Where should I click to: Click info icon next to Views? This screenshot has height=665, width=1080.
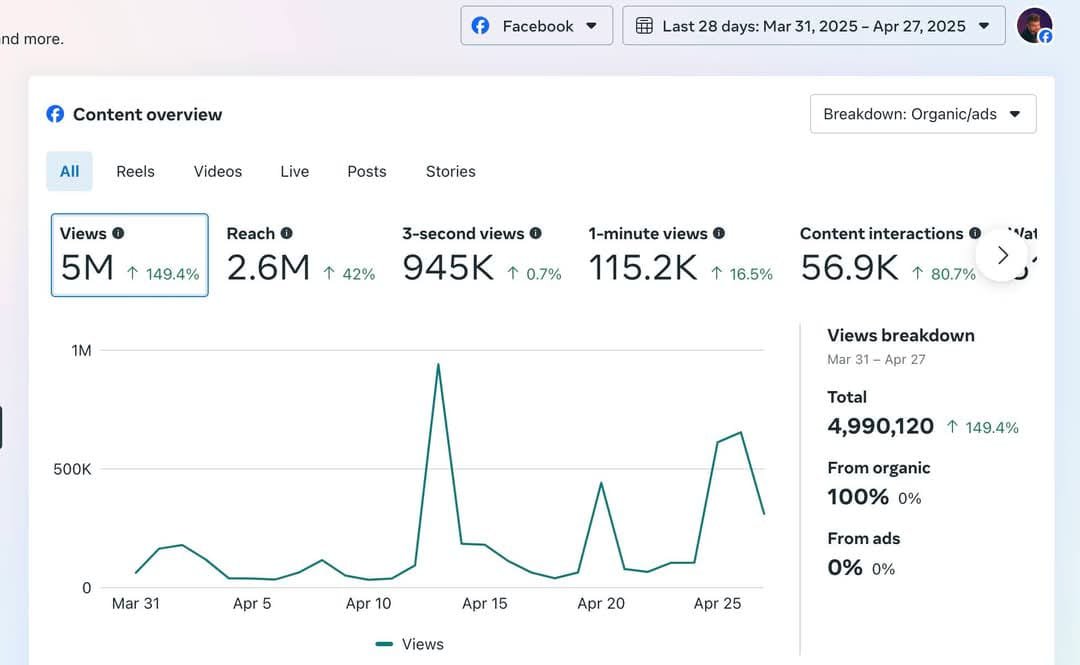(118, 233)
